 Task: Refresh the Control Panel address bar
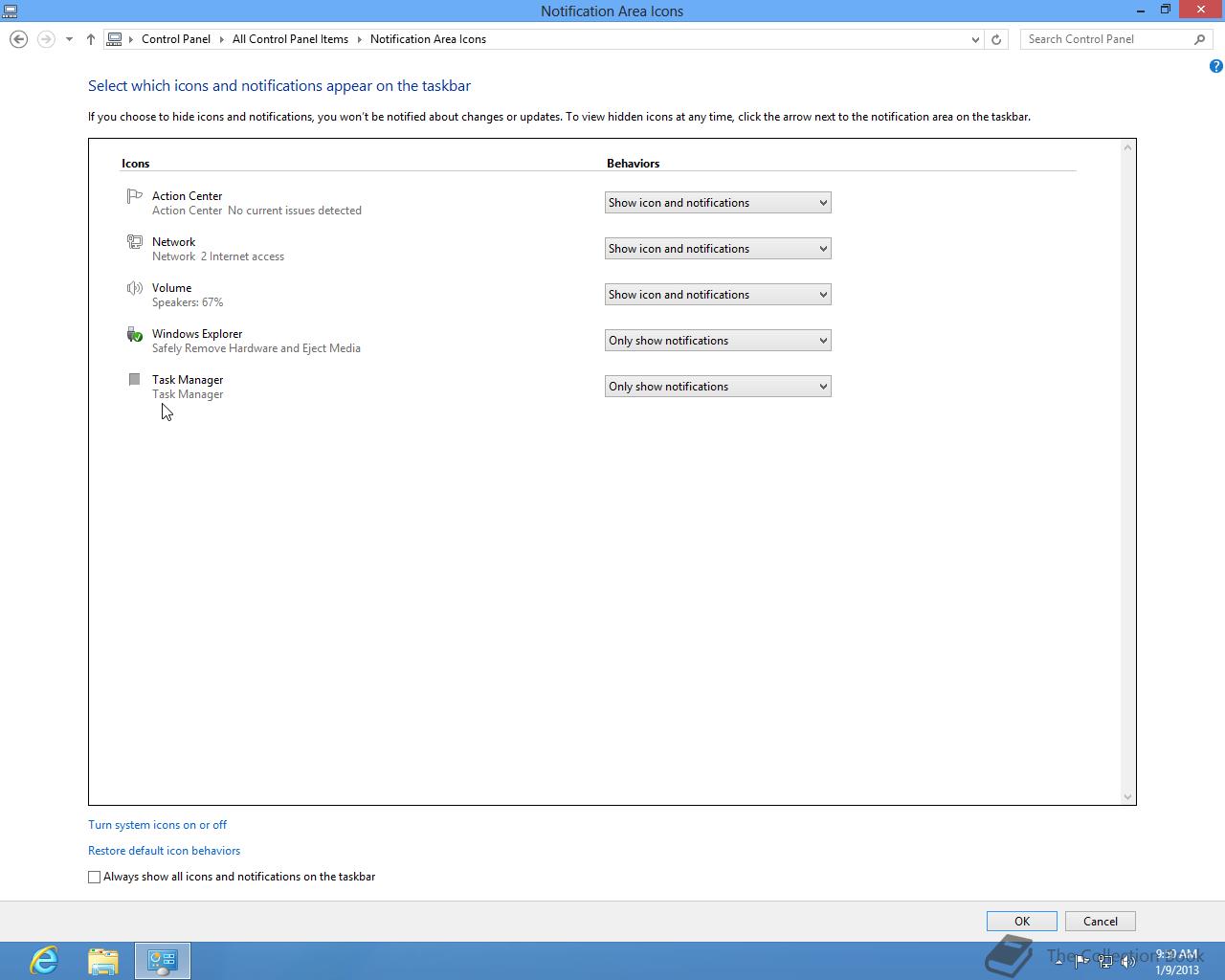tap(996, 39)
